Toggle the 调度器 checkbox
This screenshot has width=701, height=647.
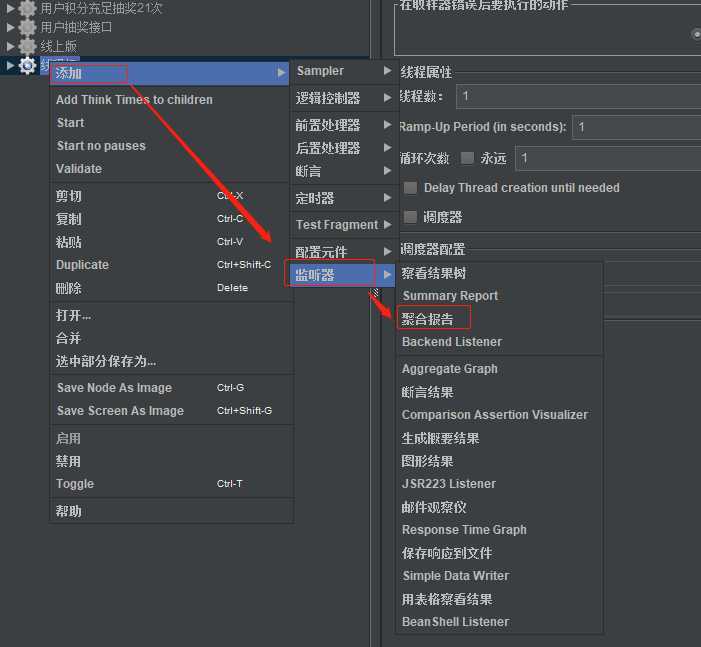(410, 217)
